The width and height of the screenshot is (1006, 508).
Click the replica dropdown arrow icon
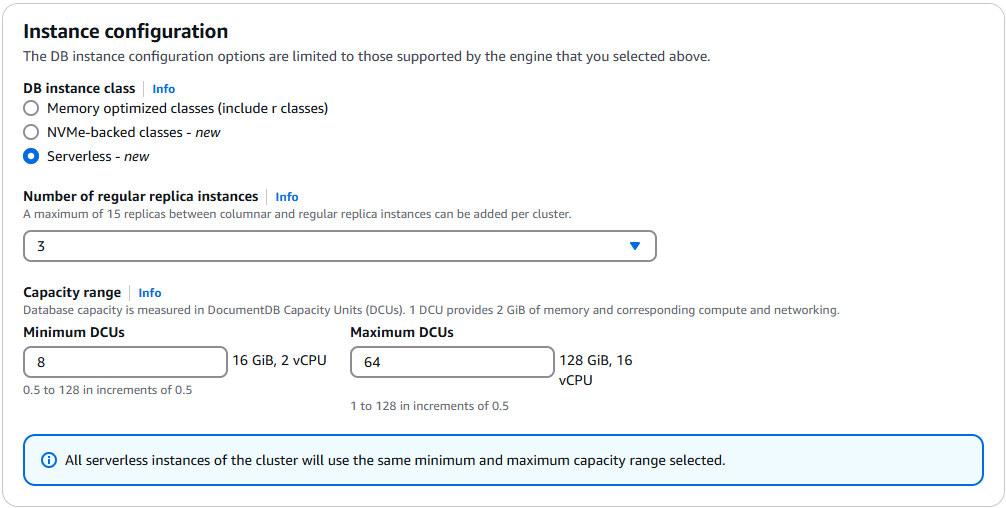coord(635,246)
